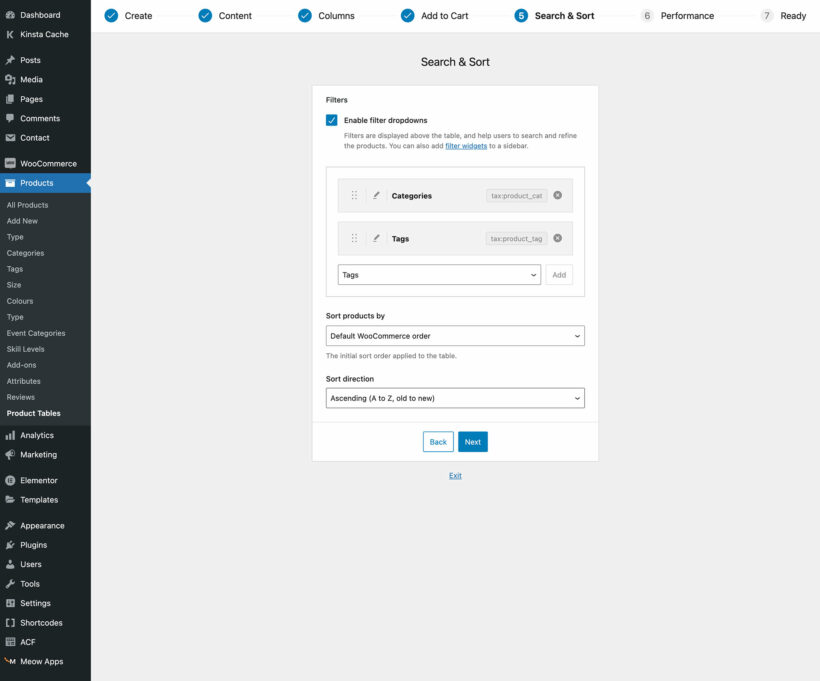Open the Sort products by dropdown
Screen dimensions: 820x681
pos(455,335)
